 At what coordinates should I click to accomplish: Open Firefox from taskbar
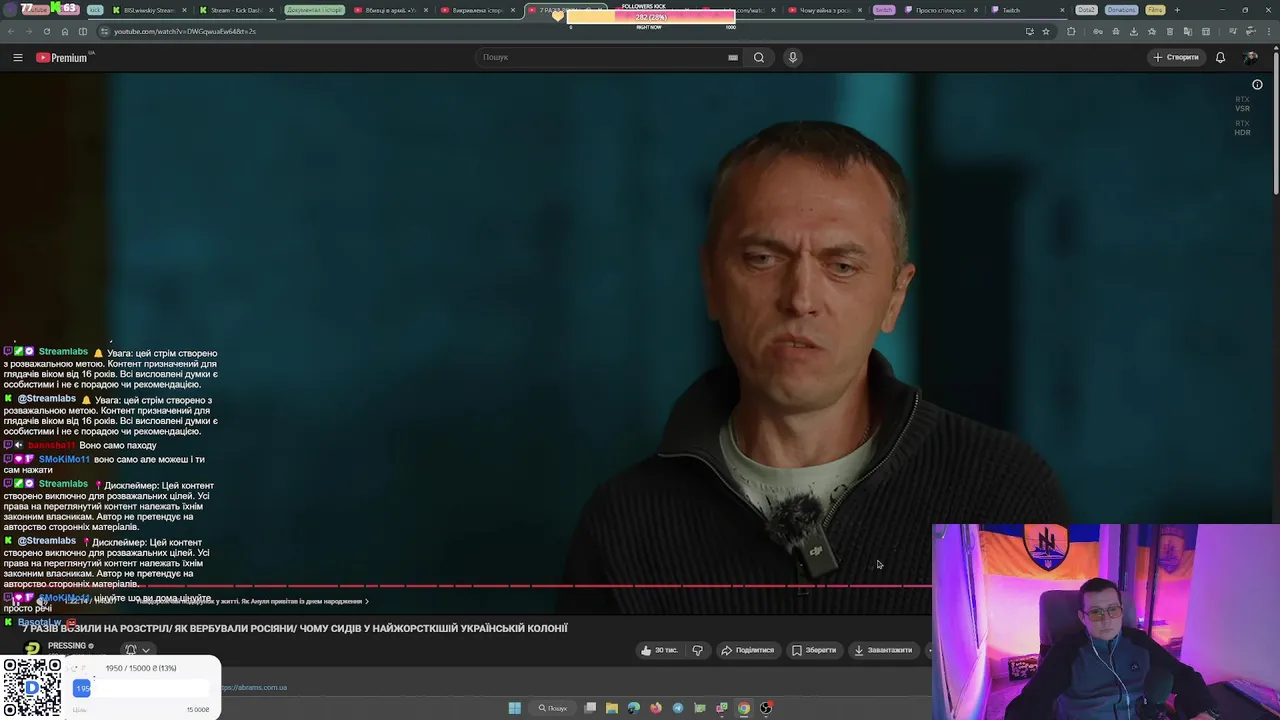coord(656,708)
